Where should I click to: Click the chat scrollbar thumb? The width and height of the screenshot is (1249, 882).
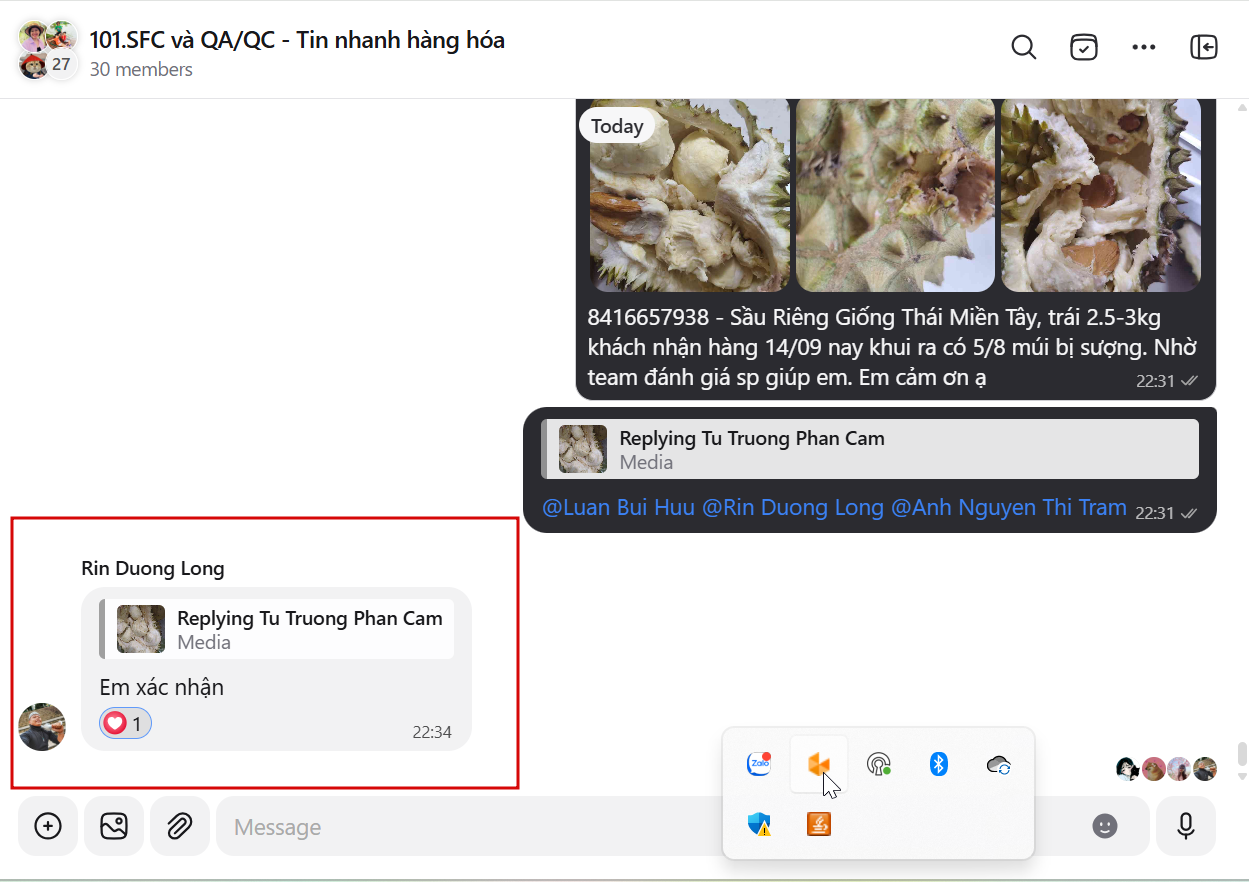click(x=1242, y=752)
